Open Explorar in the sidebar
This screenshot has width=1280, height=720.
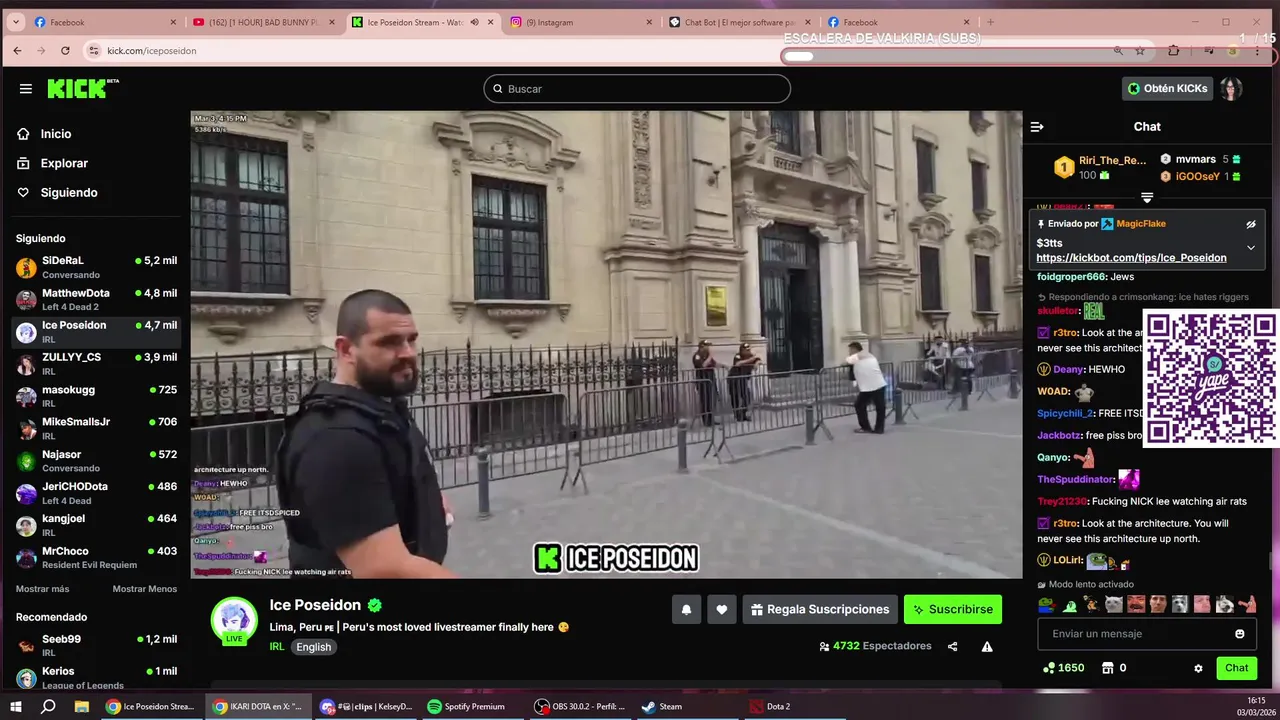(x=64, y=163)
